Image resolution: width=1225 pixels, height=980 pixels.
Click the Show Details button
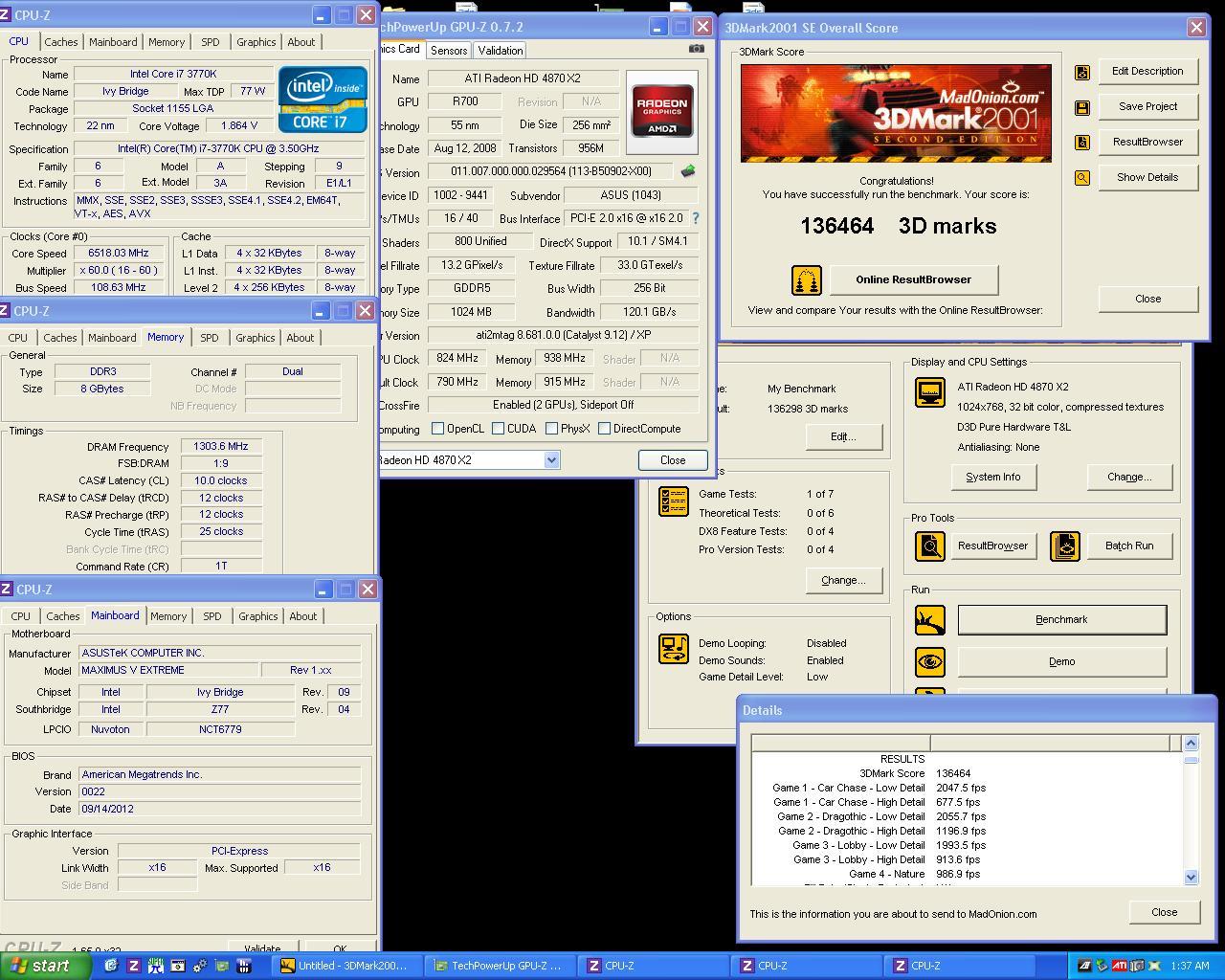1147,178
